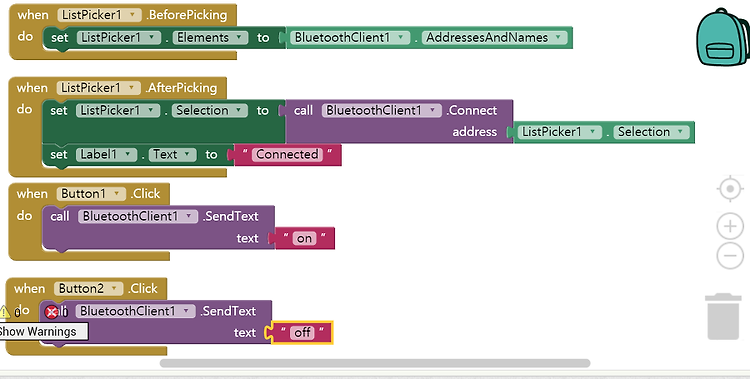750x379 pixels.
Task: Click the "on" text string field
Action: click(x=304, y=238)
